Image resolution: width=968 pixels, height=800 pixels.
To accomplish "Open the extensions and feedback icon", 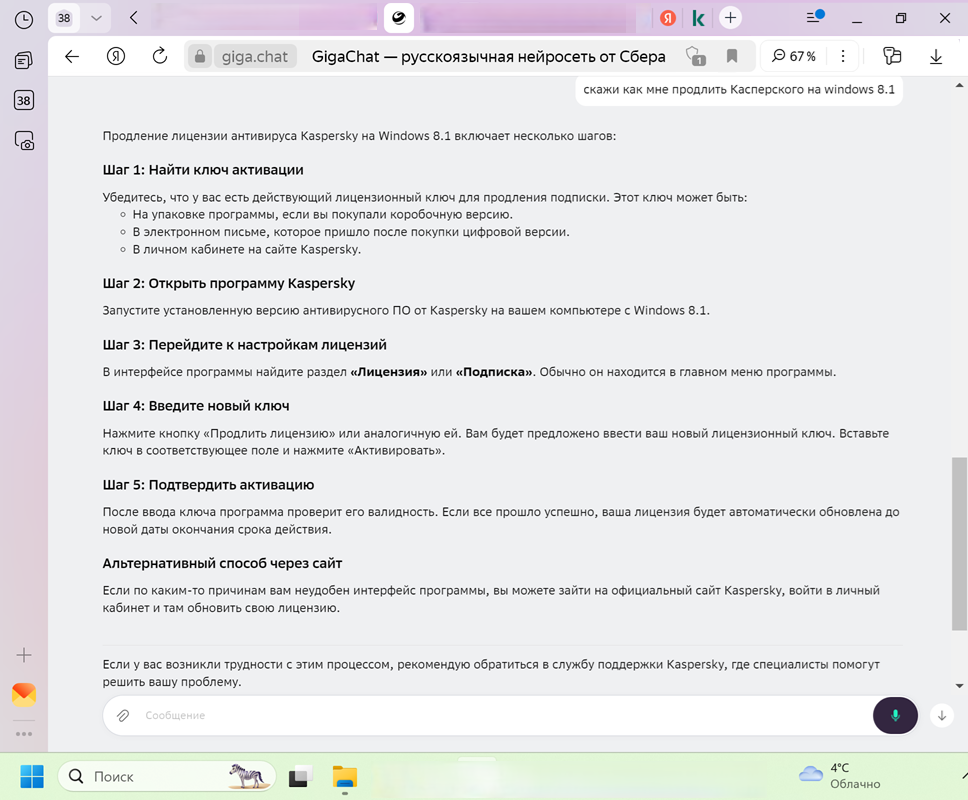I will point(891,56).
